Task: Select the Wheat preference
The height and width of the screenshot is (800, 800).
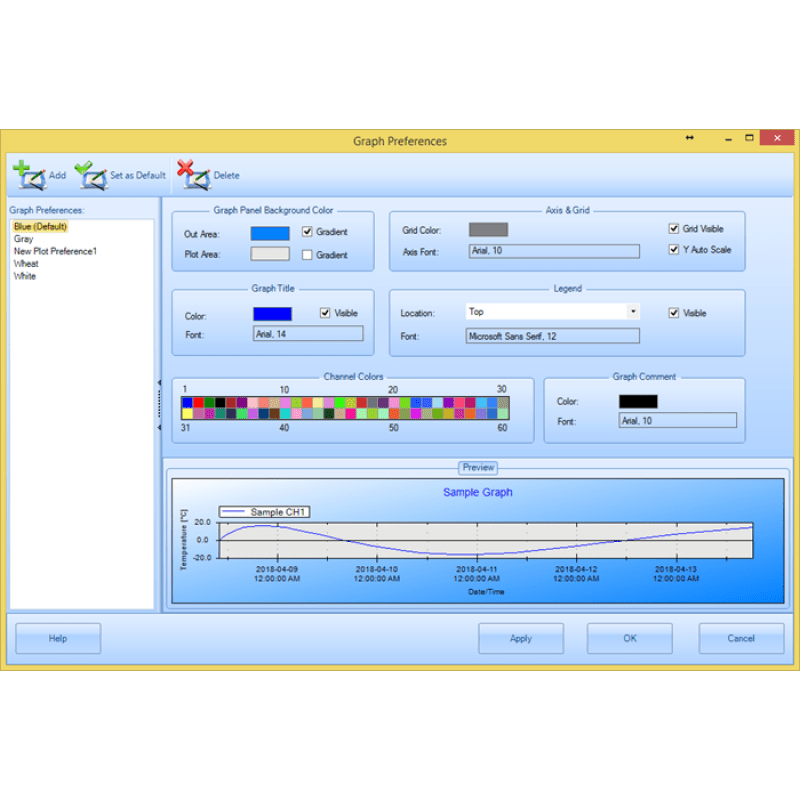Action: 25,263
